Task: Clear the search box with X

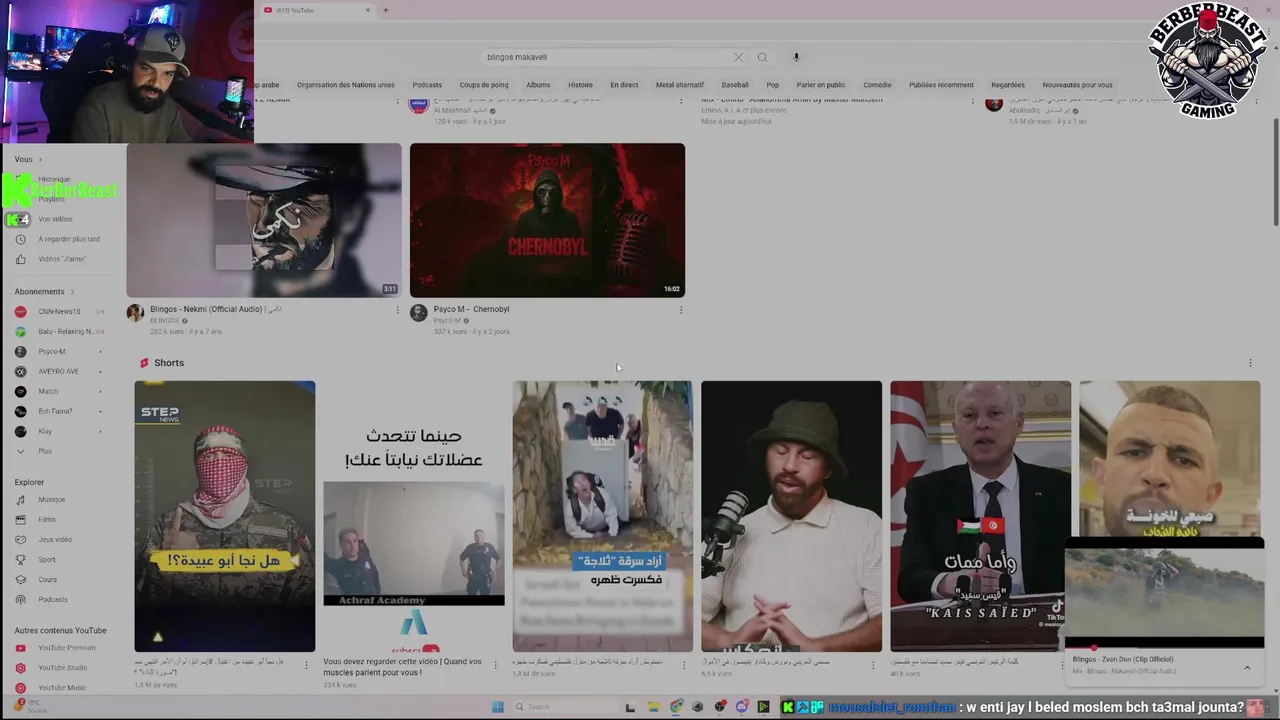Action: pos(738,57)
